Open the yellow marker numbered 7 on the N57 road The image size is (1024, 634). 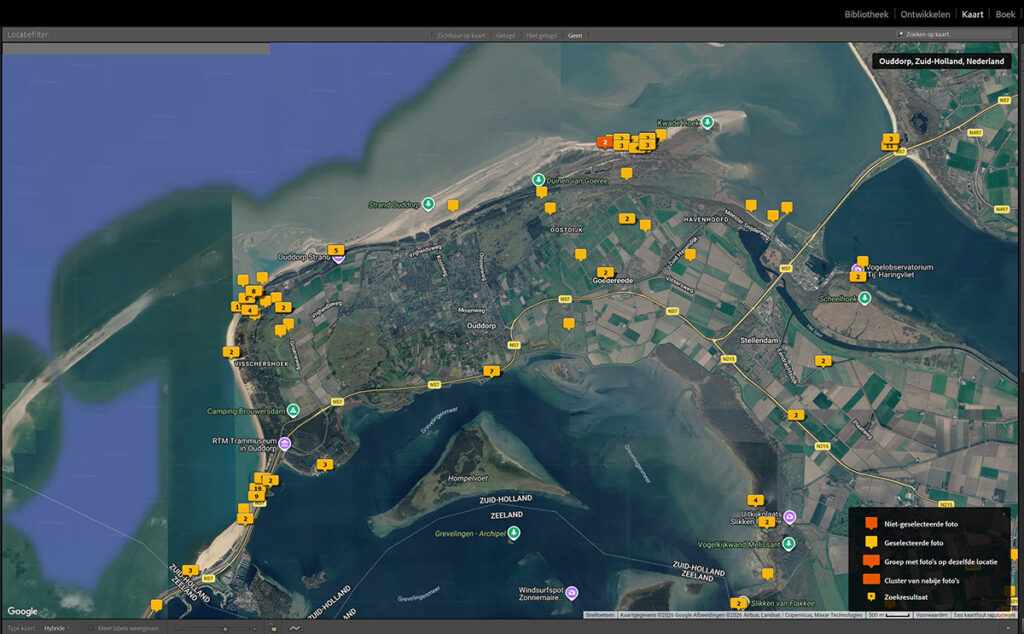coord(491,372)
